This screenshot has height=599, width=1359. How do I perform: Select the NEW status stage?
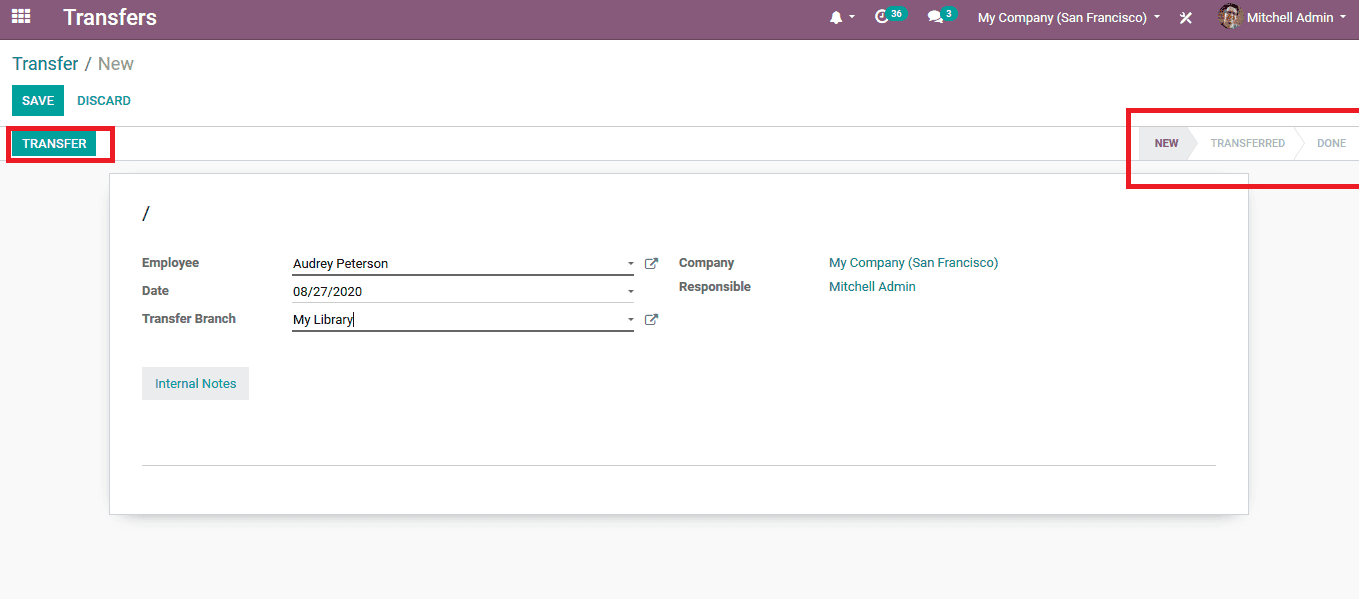pos(1166,143)
